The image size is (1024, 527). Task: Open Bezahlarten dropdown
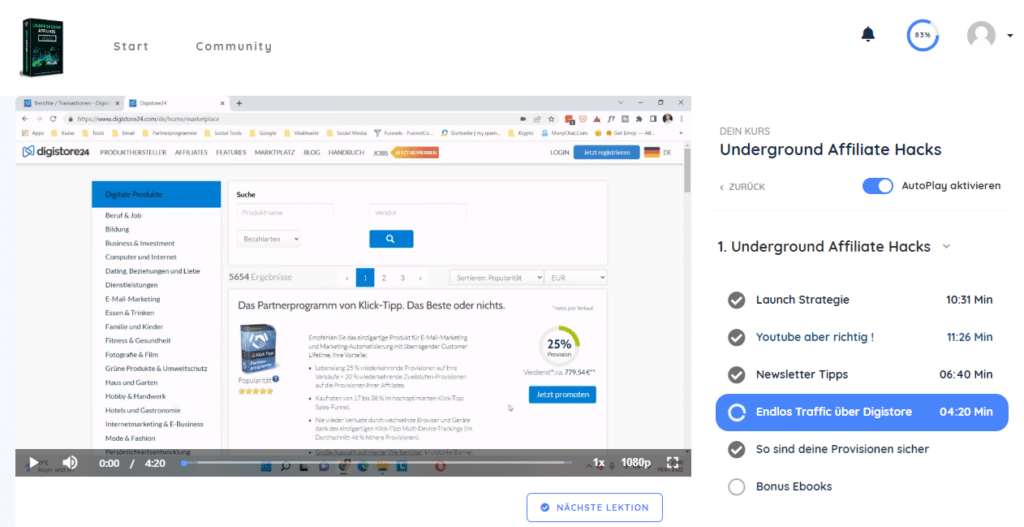(268, 239)
